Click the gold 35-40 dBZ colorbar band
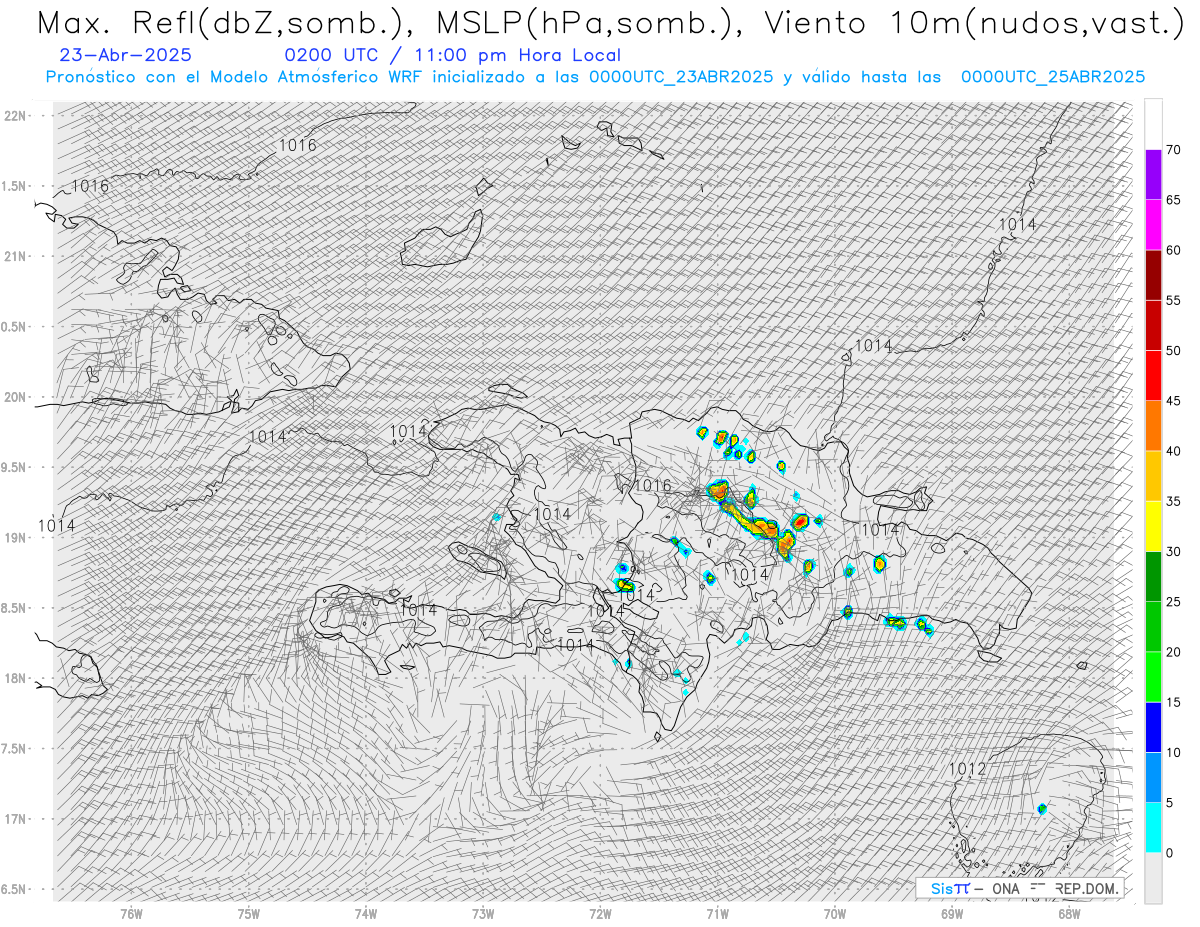This screenshot has width=1200, height=927. pos(1153,476)
